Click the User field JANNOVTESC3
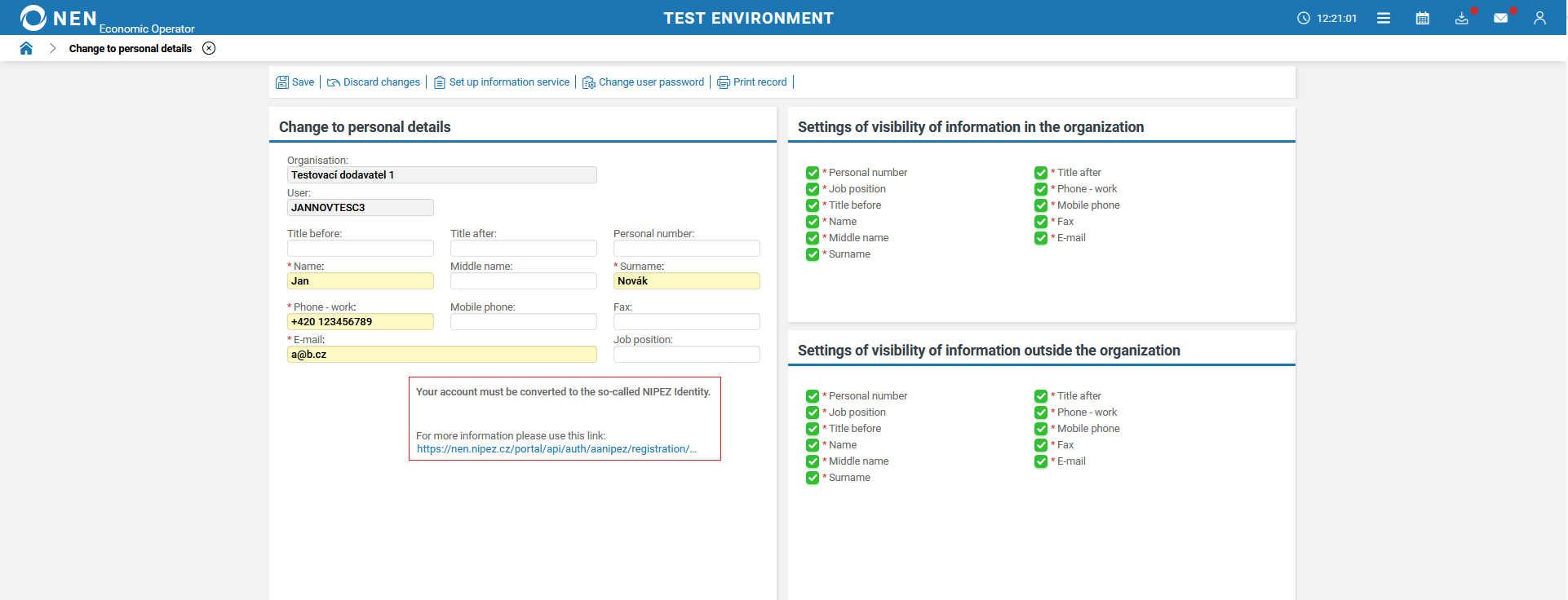The image size is (1568, 600). point(361,208)
